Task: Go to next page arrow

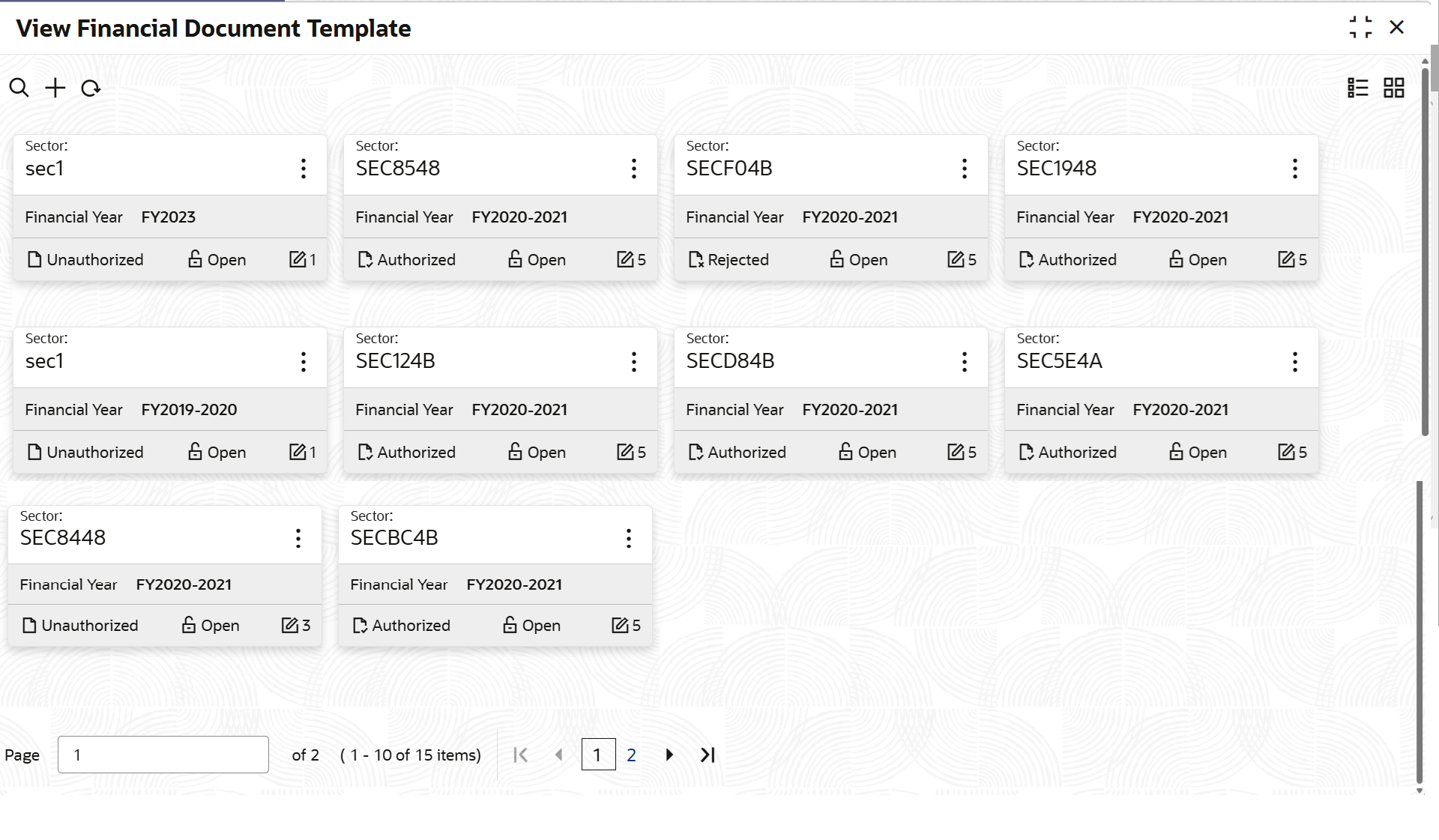Action: coord(669,755)
